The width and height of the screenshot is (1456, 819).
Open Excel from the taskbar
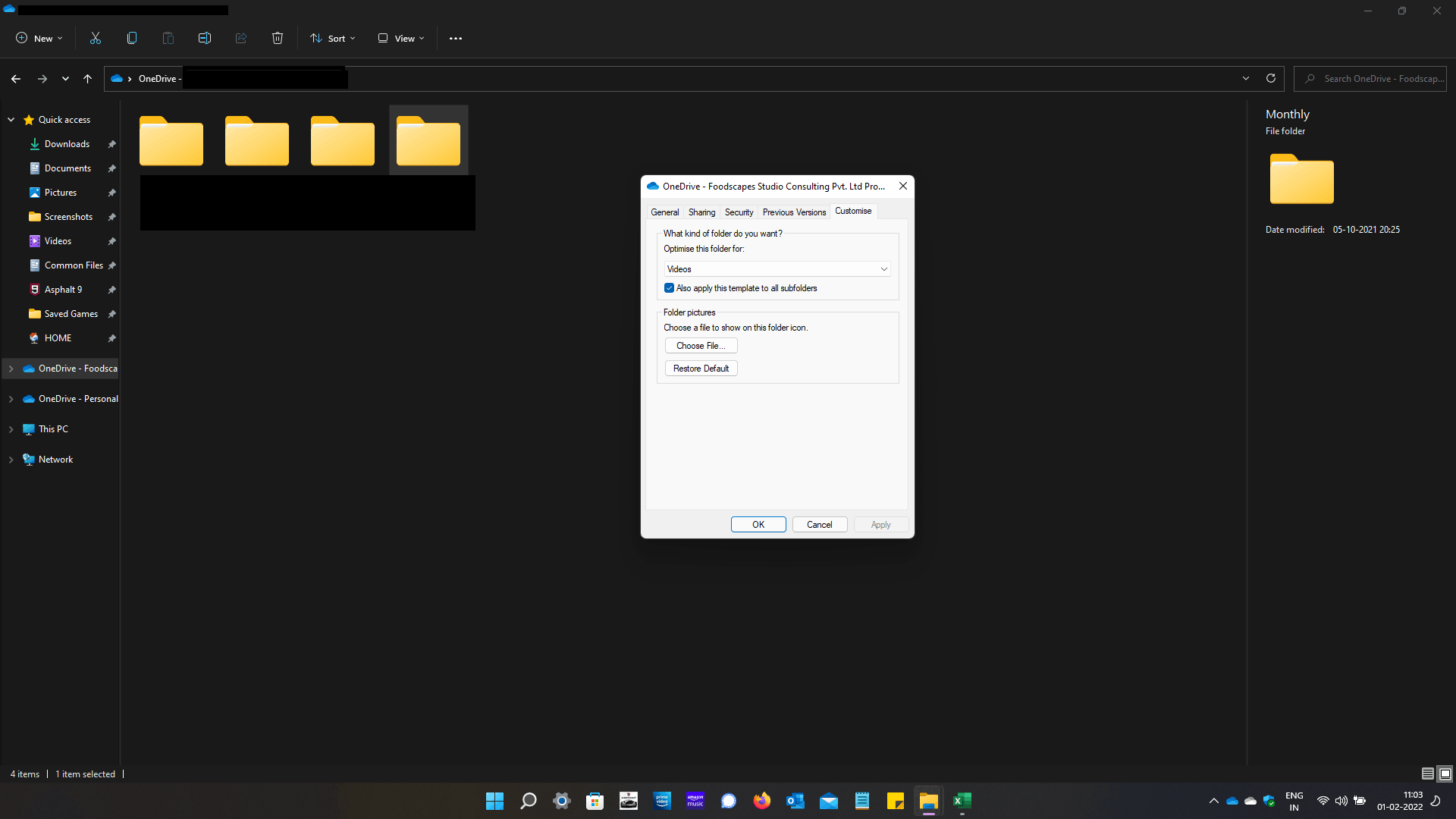coord(962,801)
